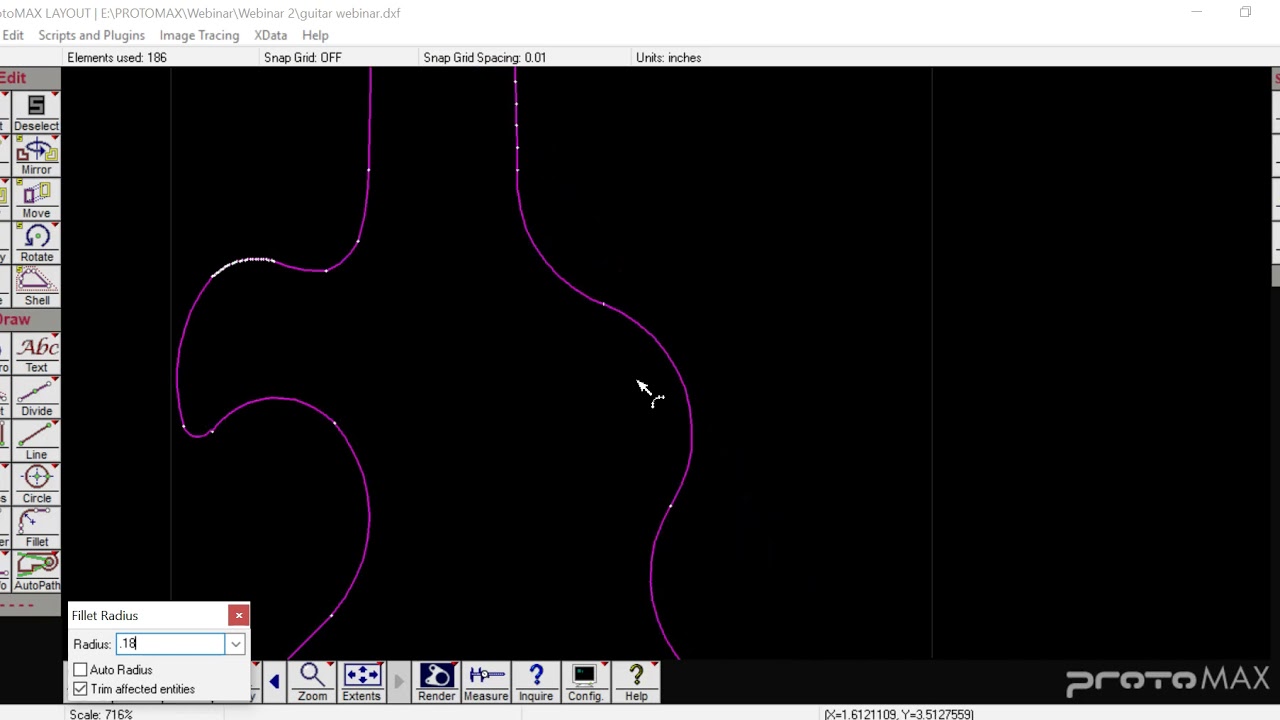Image resolution: width=1280 pixels, height=720 pixels.
Task: Select the Deselect tool
Action: 36,112
